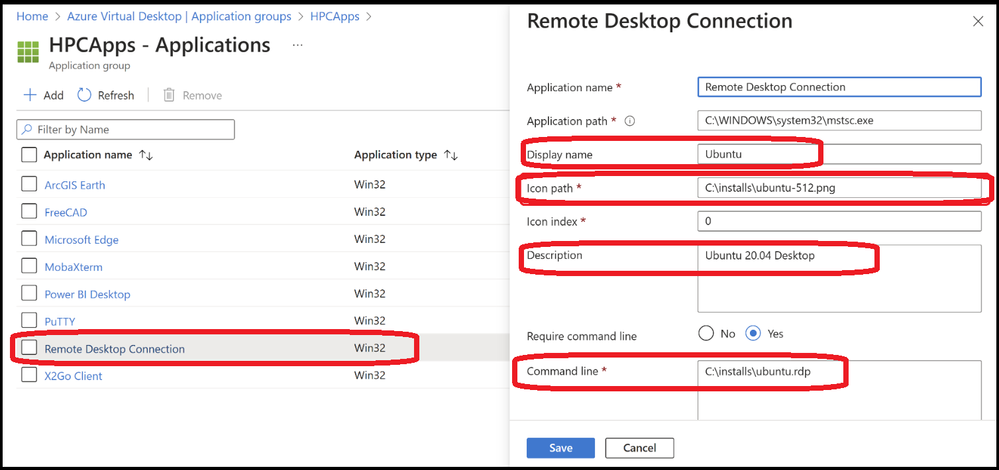Click Win32 type in X2Go Client row

click(x=370, y=376)
